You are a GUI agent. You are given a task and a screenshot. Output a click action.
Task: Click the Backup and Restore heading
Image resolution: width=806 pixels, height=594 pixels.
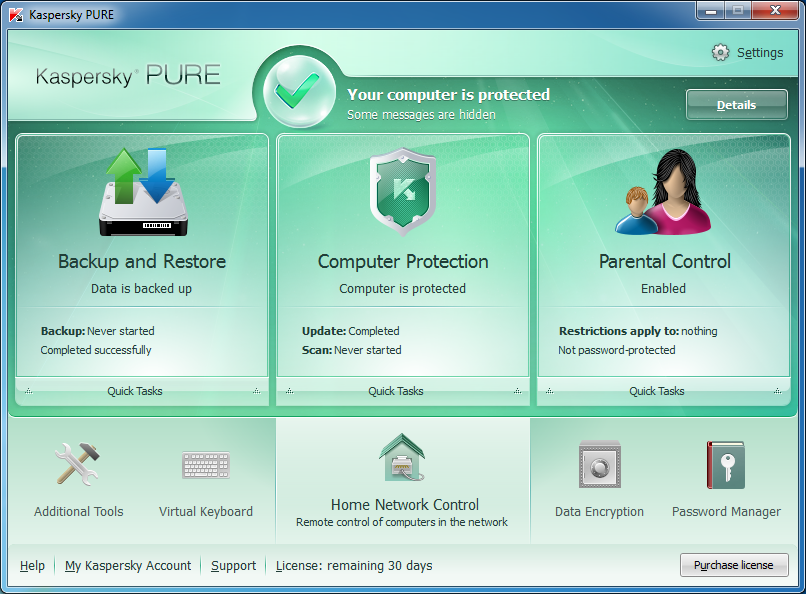point(142,262)
